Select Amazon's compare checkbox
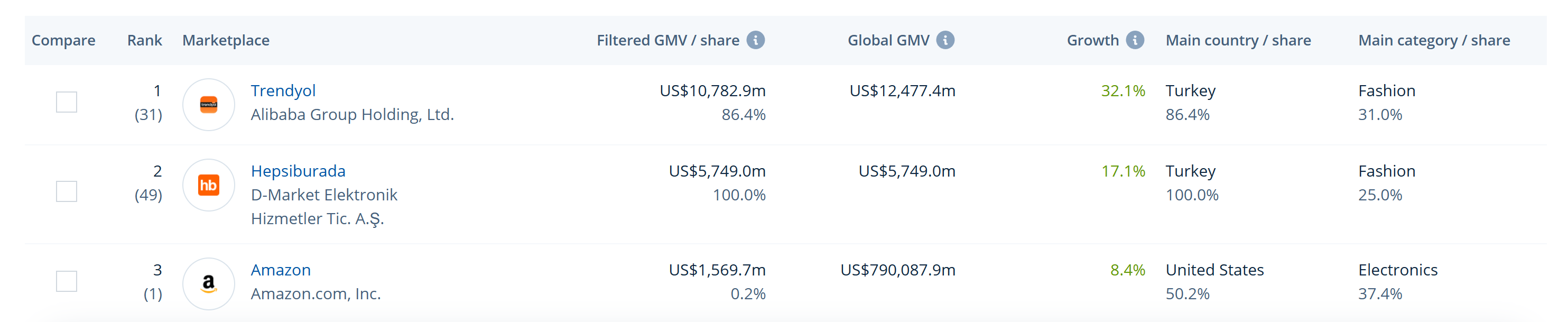This screenshot has height=322, width=1568. point(67,281)
